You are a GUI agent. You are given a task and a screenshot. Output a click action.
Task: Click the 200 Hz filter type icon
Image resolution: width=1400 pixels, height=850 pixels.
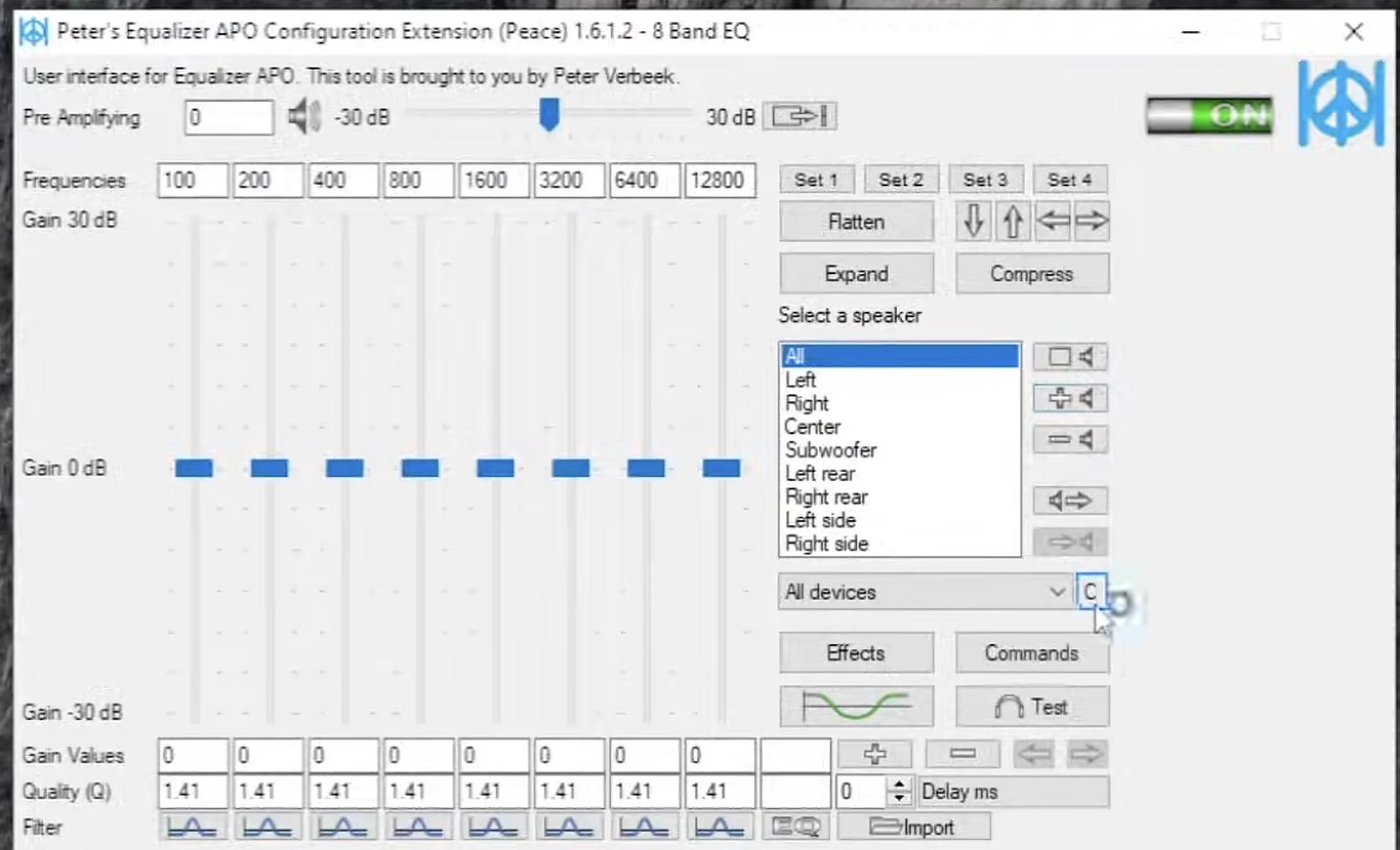268,827
